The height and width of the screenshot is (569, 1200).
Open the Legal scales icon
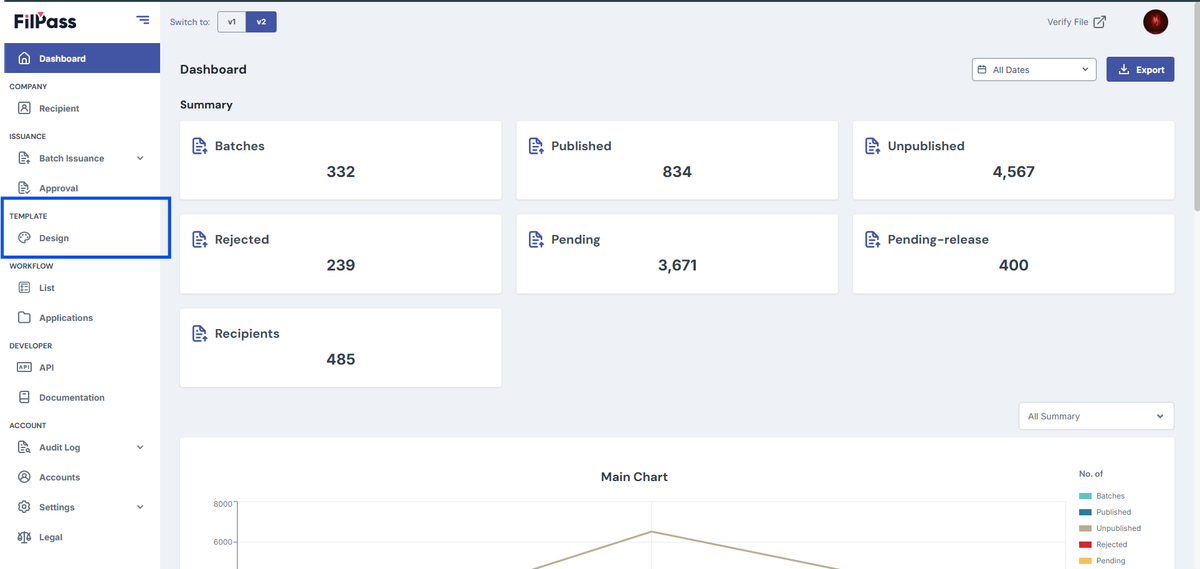tap(25, 537)
